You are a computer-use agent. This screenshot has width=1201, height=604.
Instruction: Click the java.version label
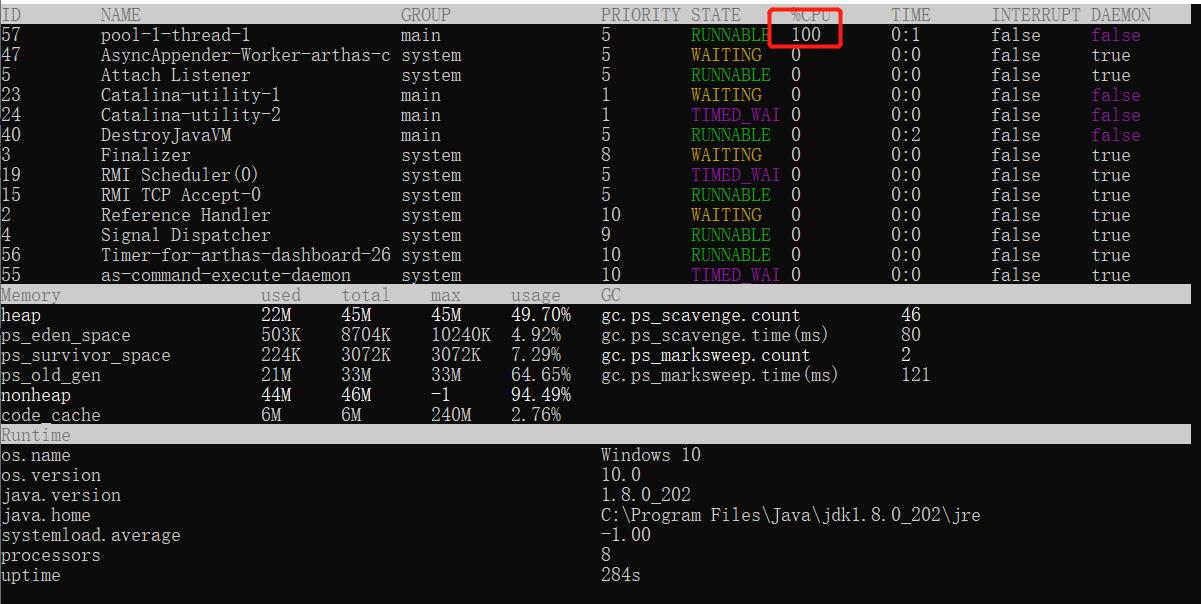click(x=61, y=495)
